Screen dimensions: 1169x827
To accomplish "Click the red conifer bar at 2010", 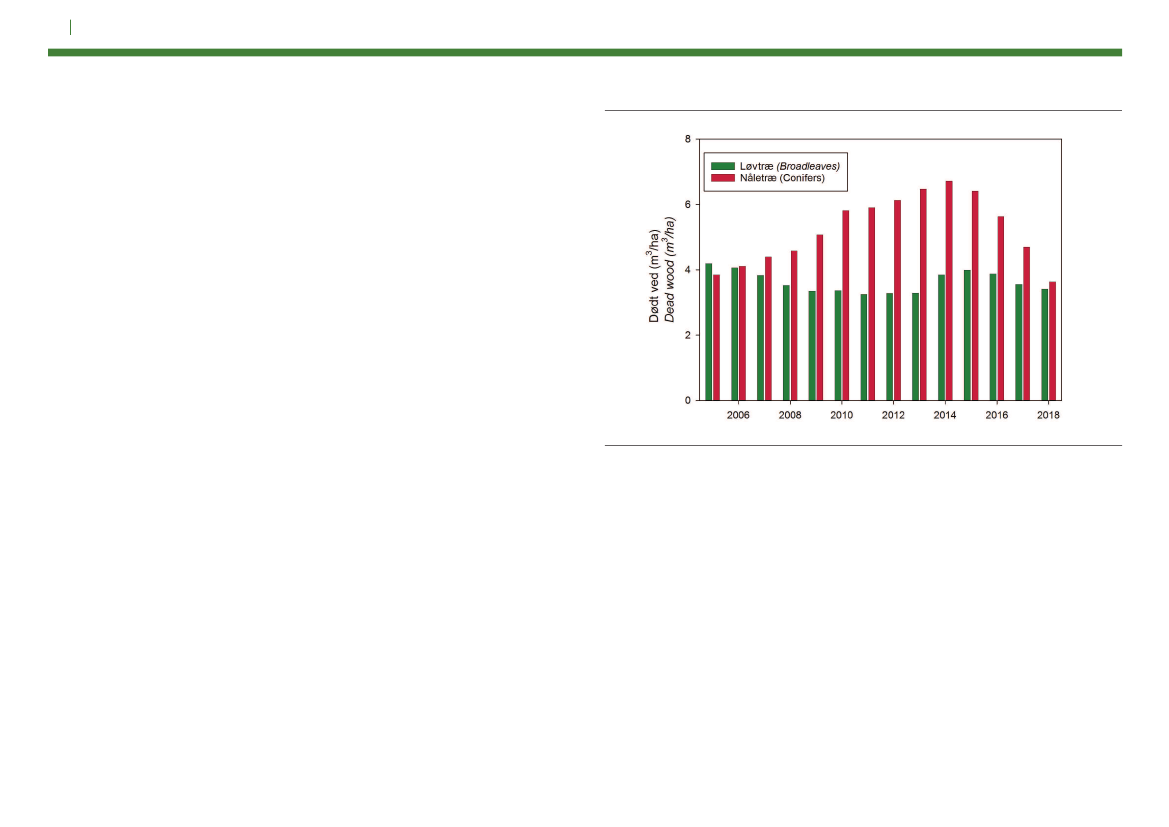I will tap(845, 306).
